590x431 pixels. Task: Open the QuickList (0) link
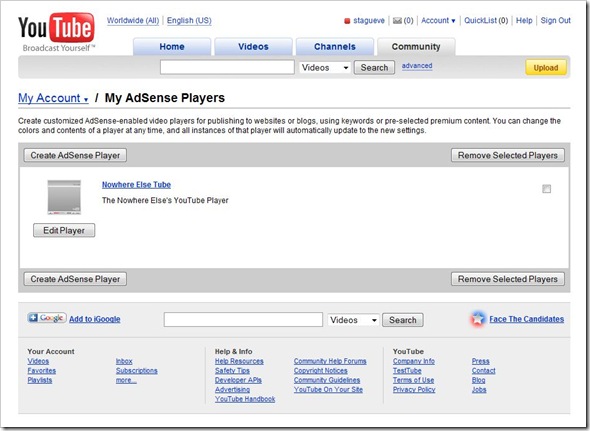pyautogui.click(x=486, y=21)
